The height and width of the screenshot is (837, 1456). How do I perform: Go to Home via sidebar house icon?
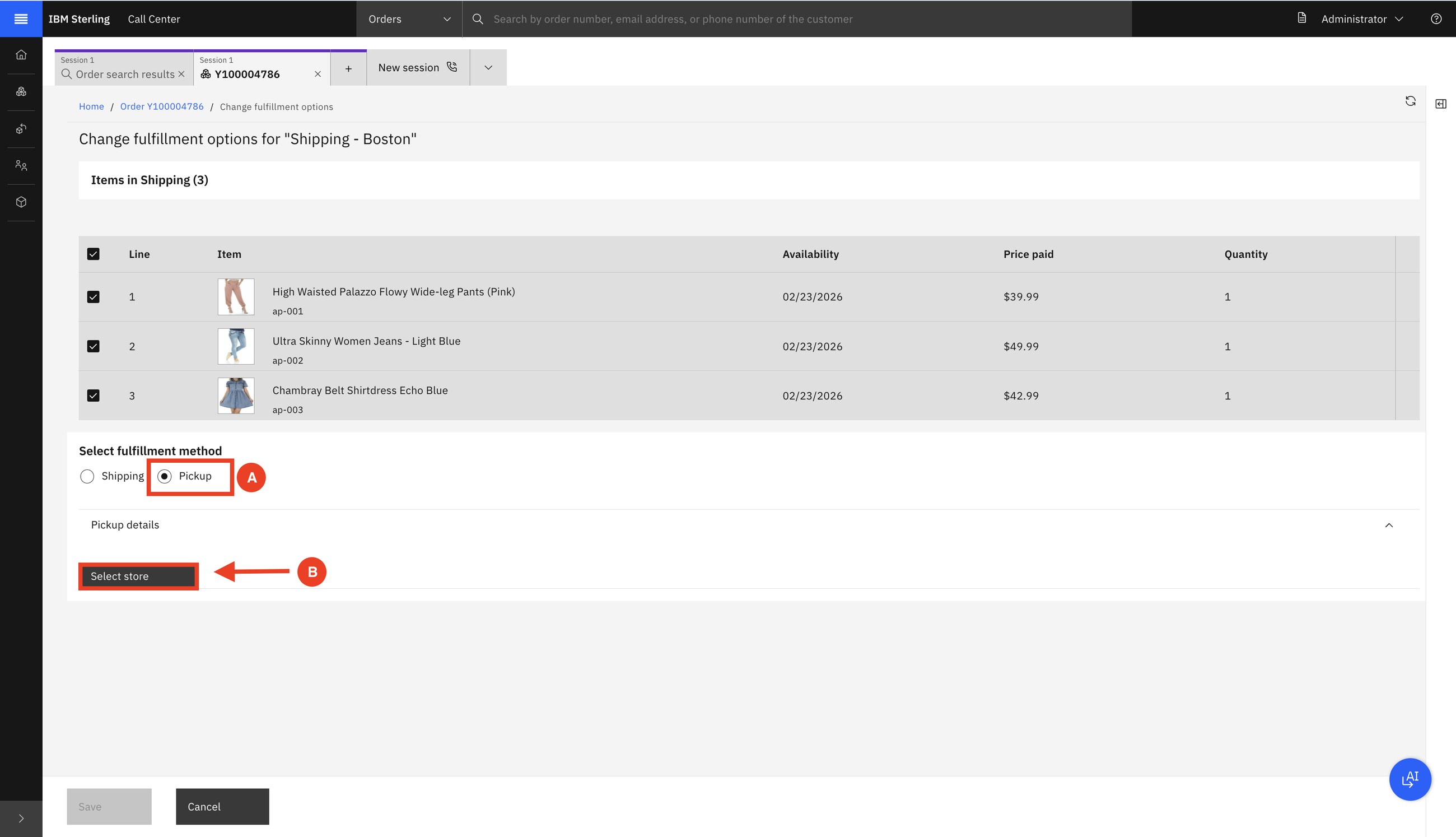[21, 54]
